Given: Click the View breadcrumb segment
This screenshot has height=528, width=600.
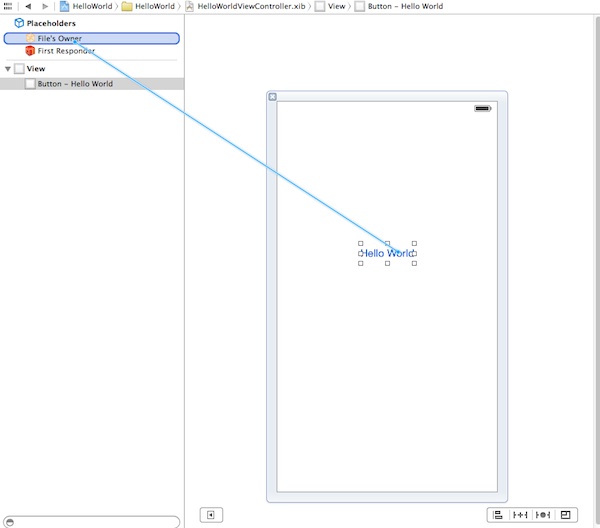Looking at the screenshot, I should [x=334, y=6].
